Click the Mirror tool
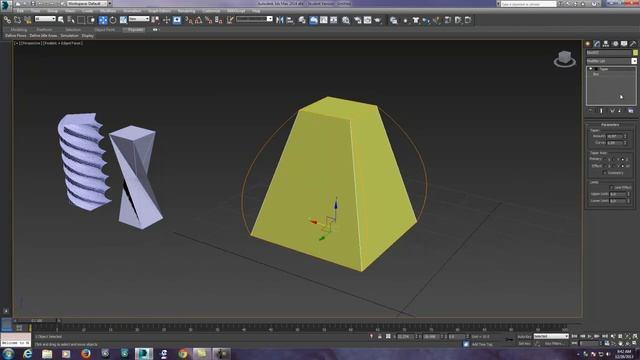The image size is (640, 360). point(280,20)
